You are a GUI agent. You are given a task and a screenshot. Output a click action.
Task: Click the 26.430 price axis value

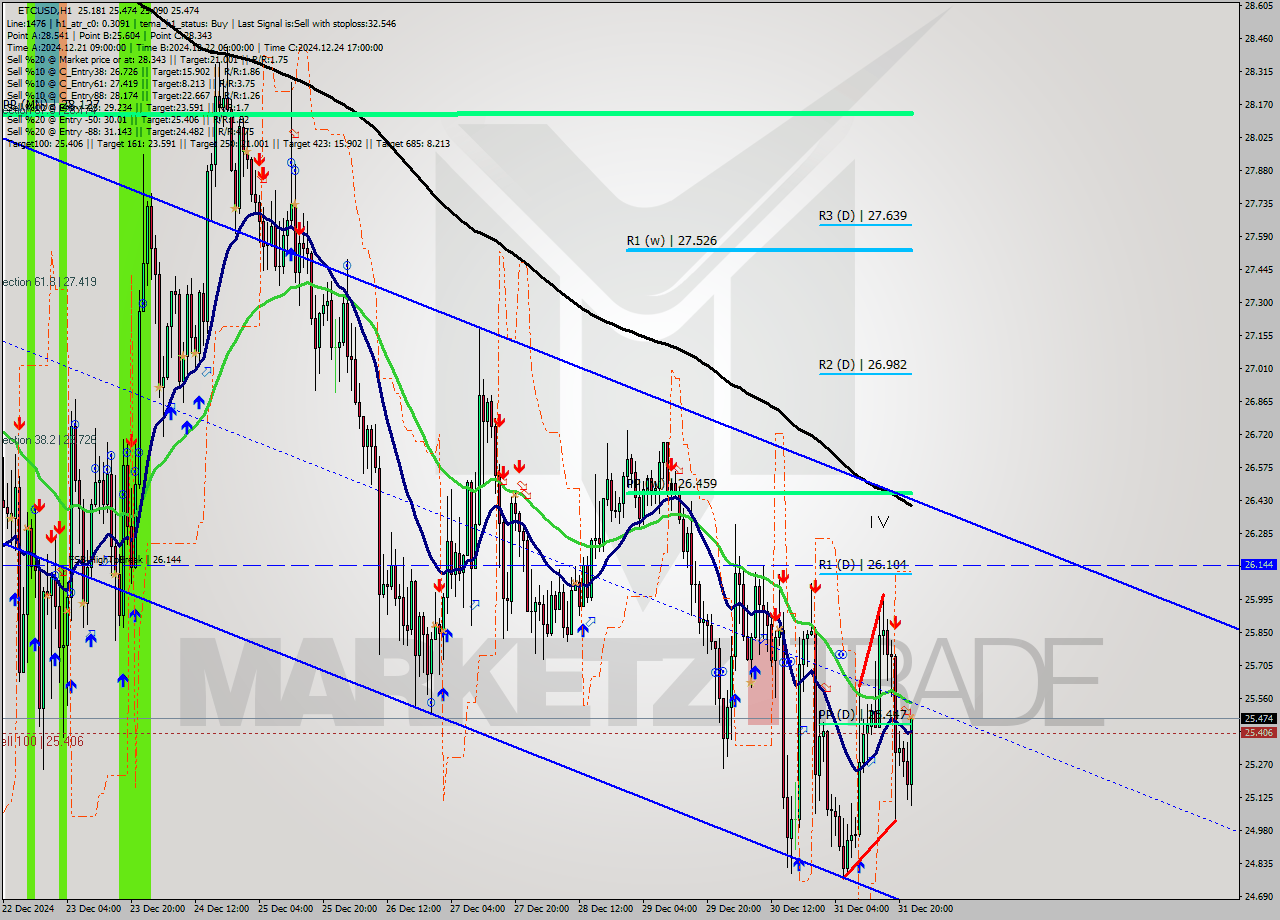[x=1258, y=500]
